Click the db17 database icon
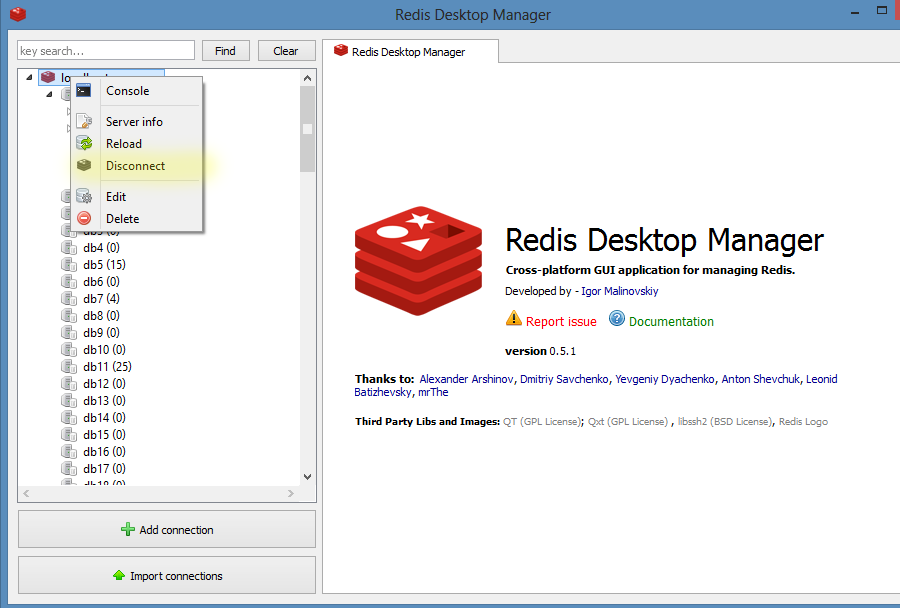The height and width of the screenshot is (608, 900). (69, 468)
